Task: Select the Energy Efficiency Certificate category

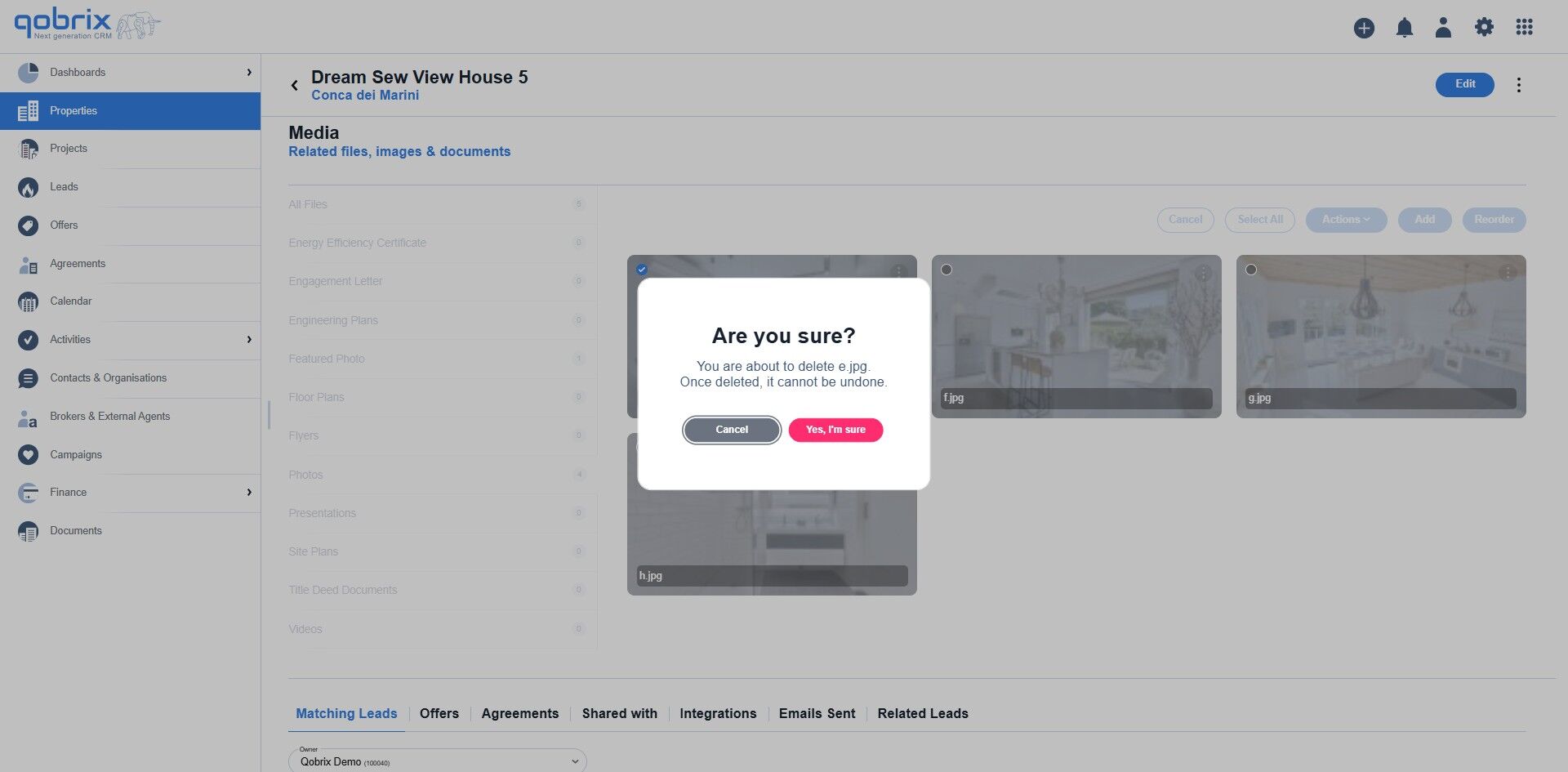Action: 442,243
